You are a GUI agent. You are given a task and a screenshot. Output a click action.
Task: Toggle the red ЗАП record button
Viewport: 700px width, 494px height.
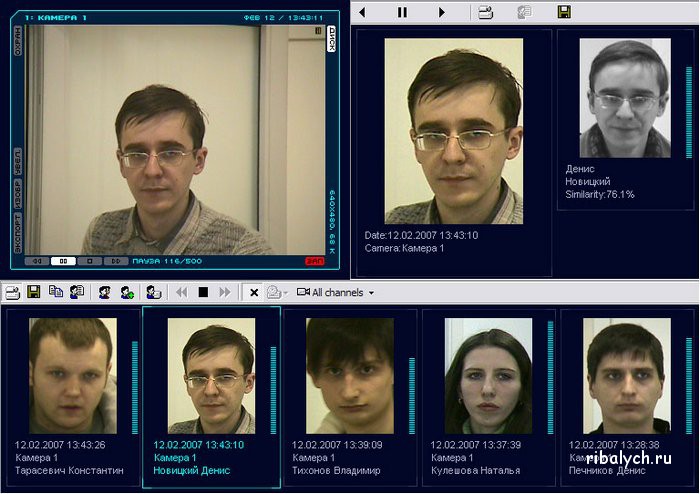[315, 261]
